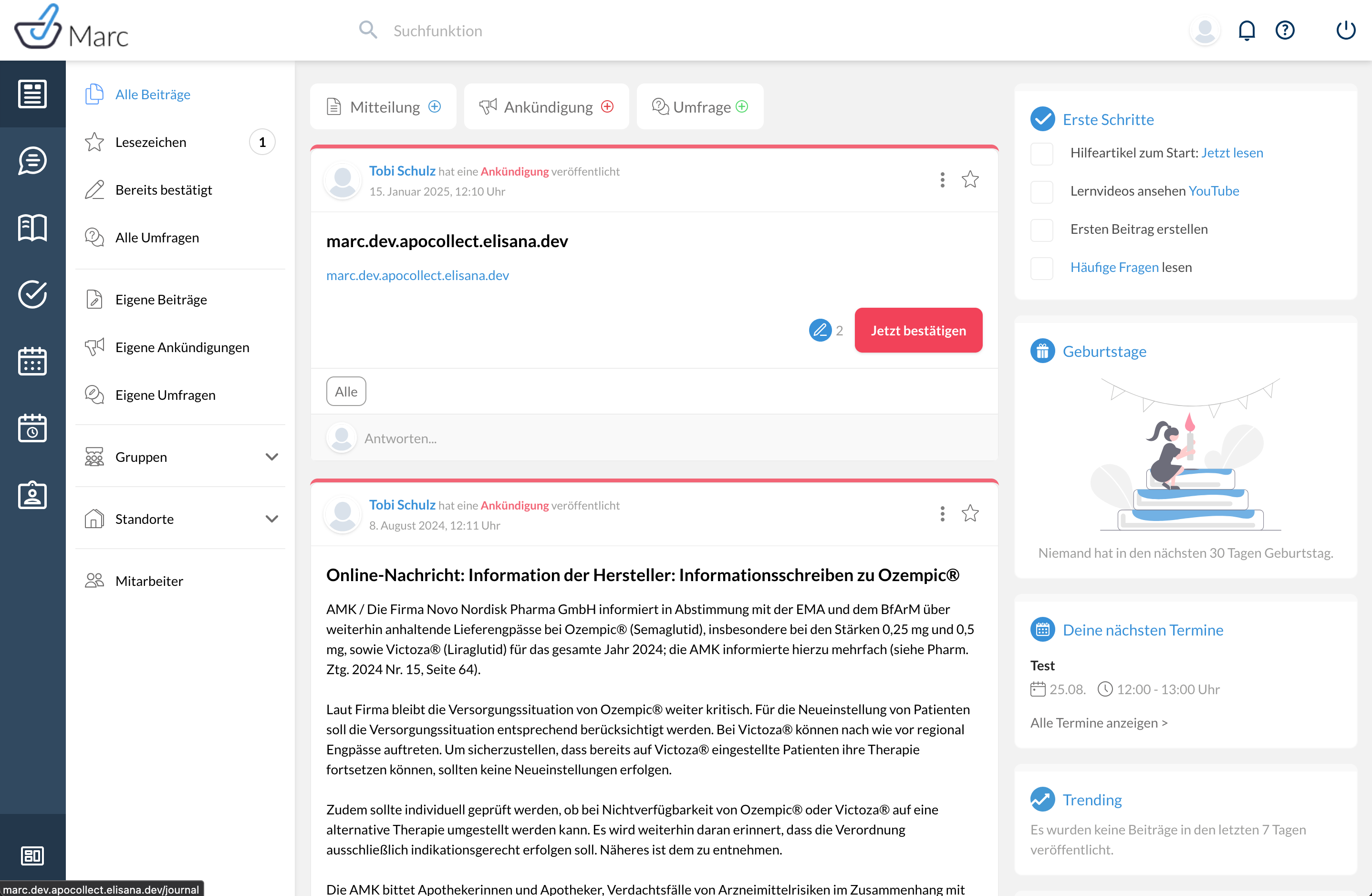
Task: Open the ID badge sidebar icon
Action: point(32,495)
